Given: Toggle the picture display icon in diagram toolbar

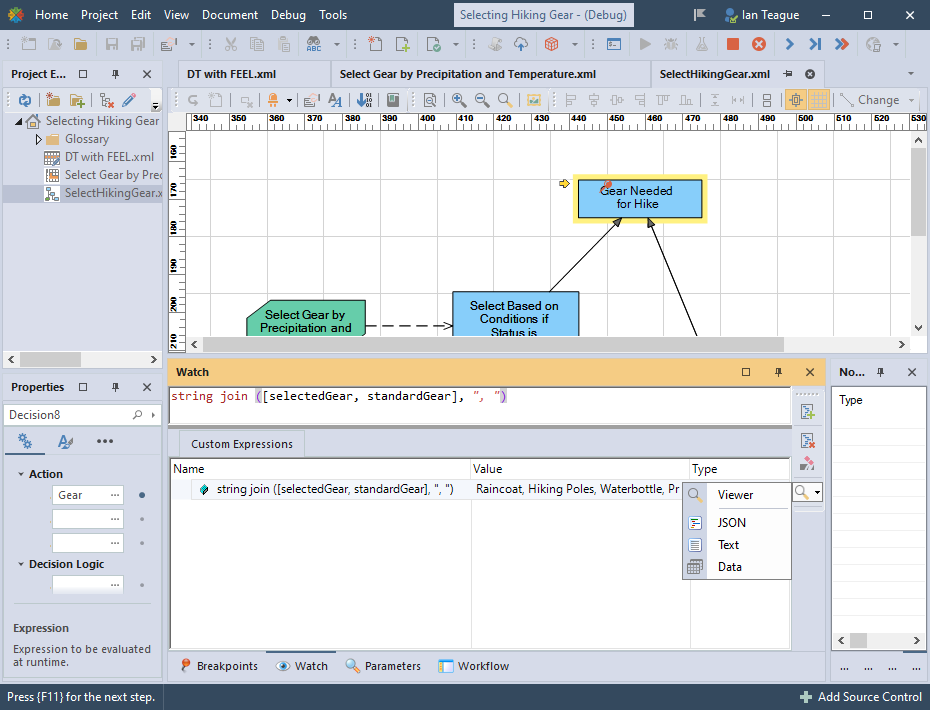Looking at the screenshot, I should point(534,100).
